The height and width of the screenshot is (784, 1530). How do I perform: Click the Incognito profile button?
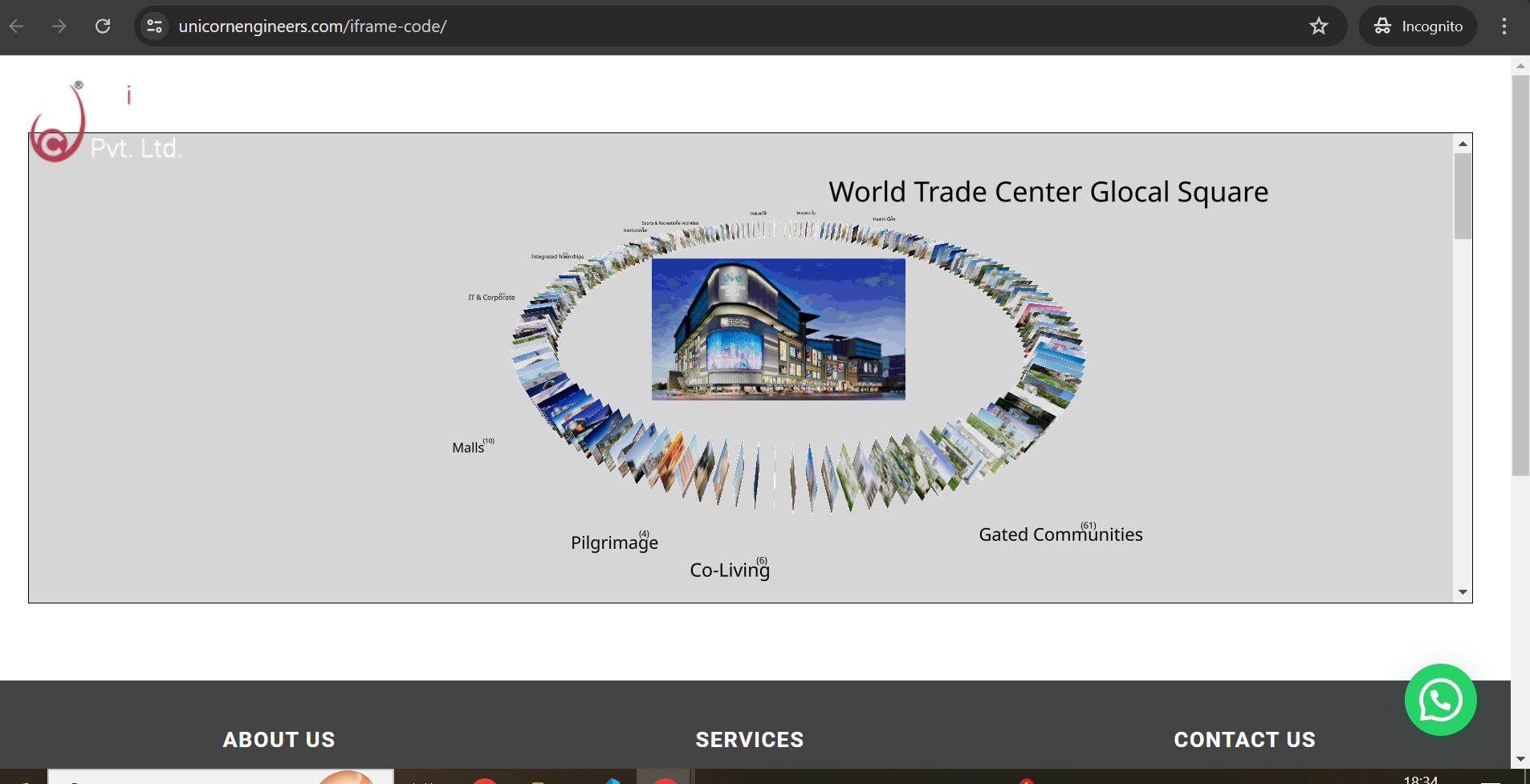(1418, 26)
